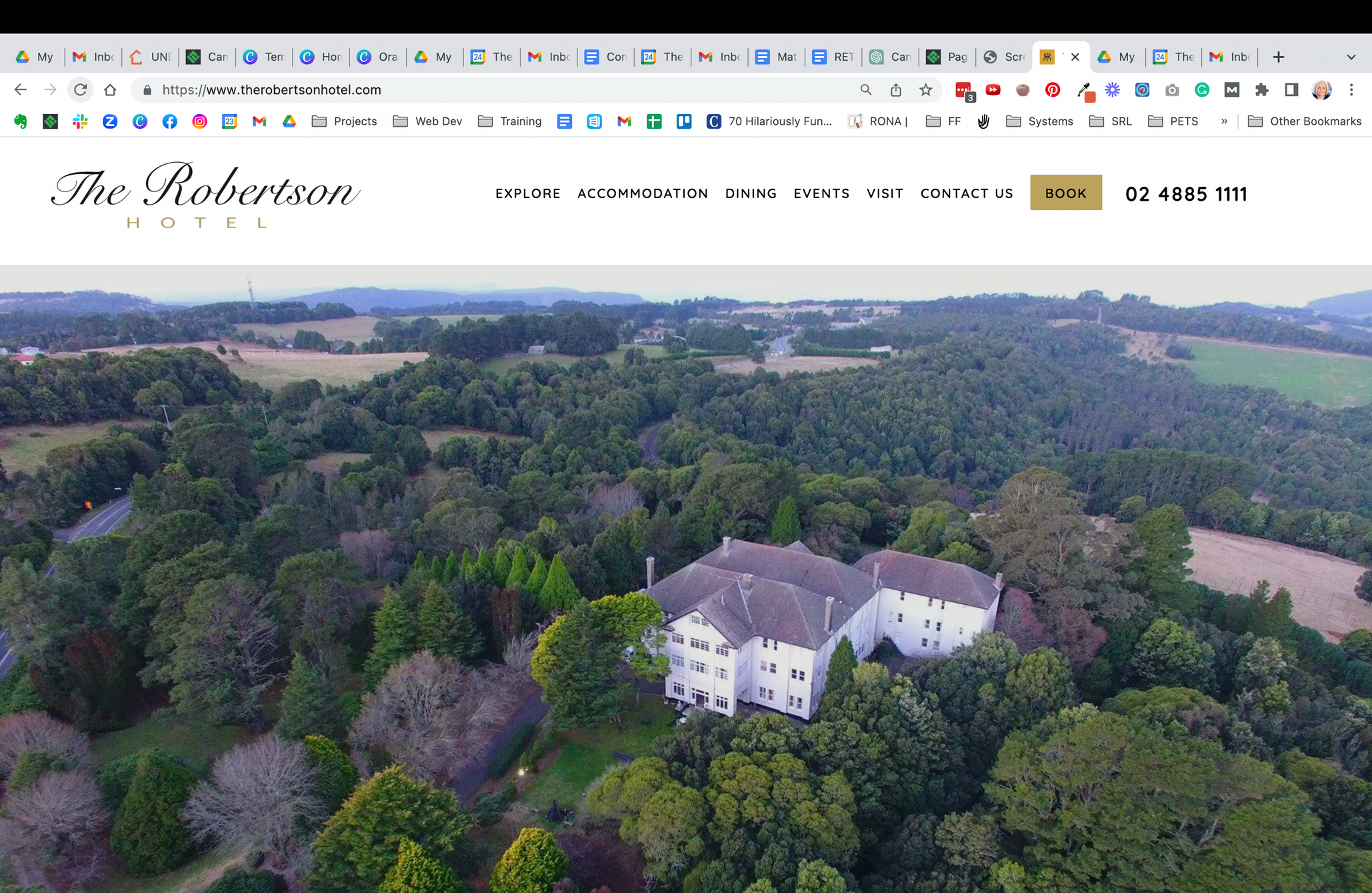1372x893 pixels.
Task: Expand the Training bookmarks folder
Action: point(510,121)
